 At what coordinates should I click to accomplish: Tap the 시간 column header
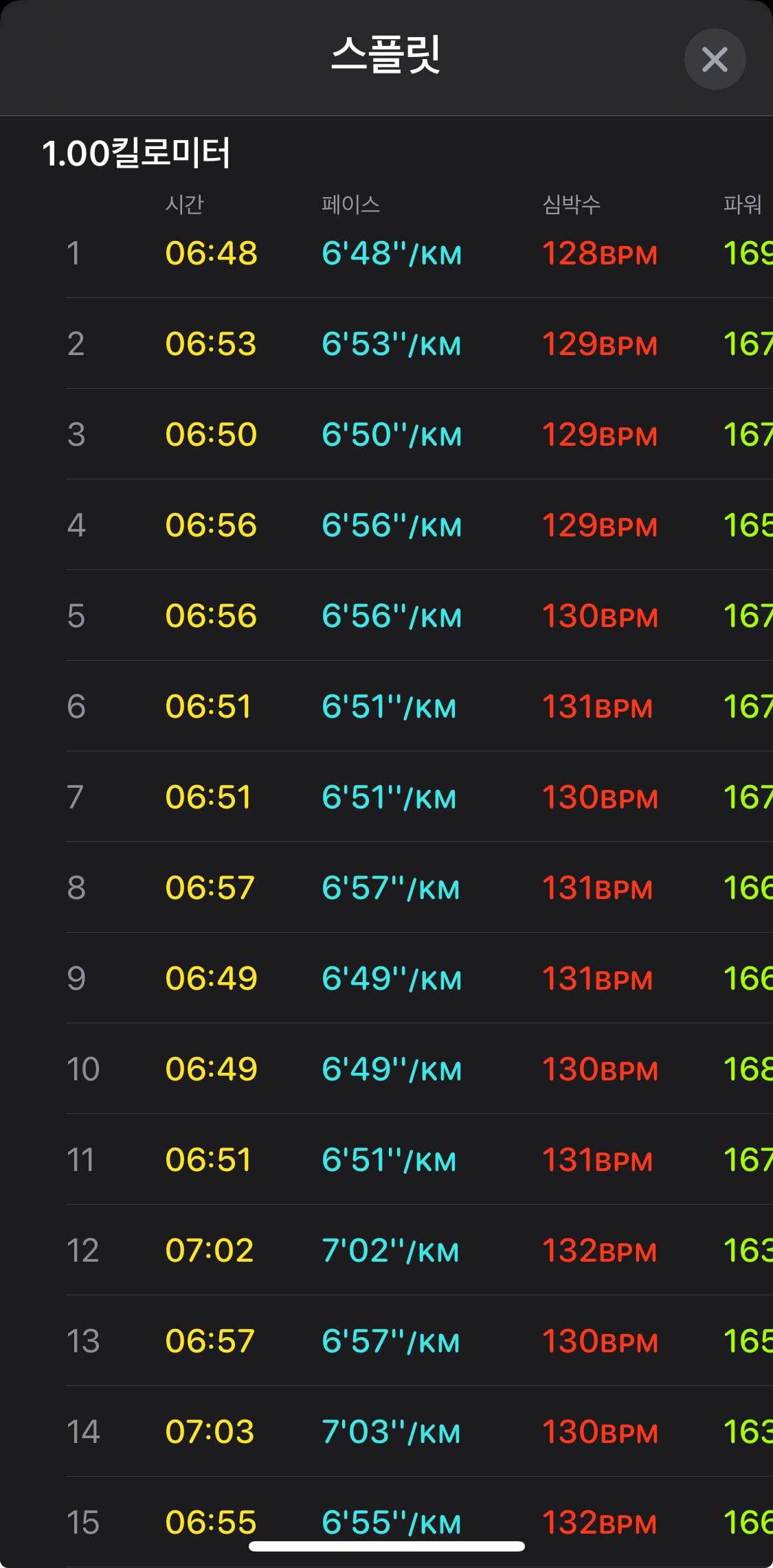pyautogui.click(x=184, y=204)
